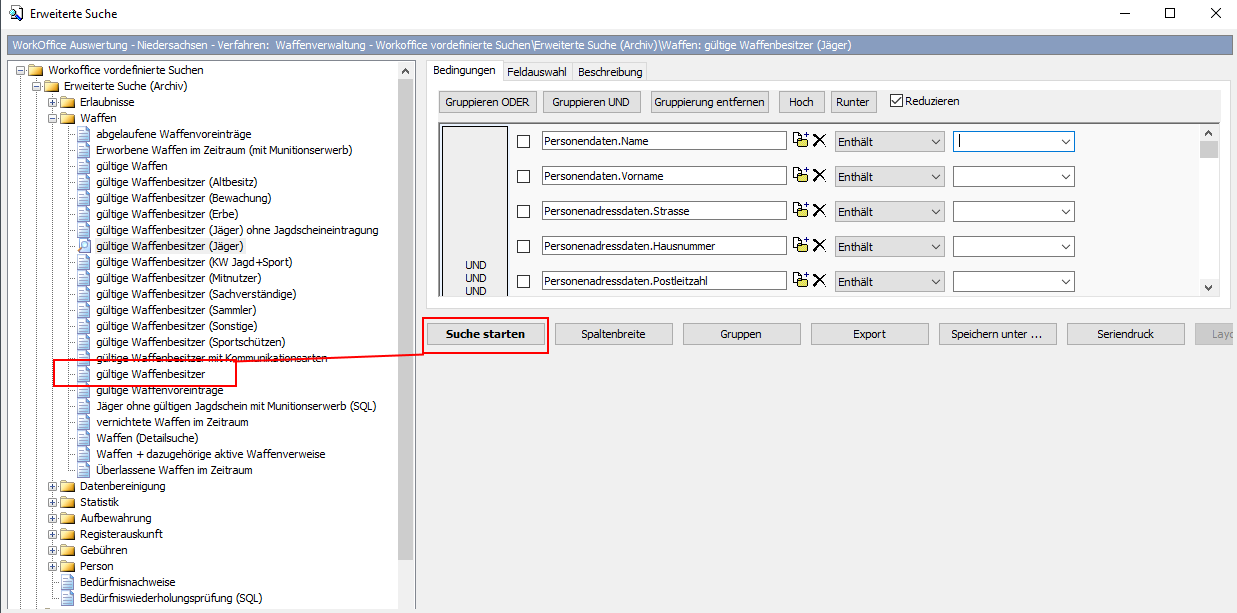Delete the Personendaten.Name condition with the X icon
Screen dimensions: 1237x613
point(819,141)
